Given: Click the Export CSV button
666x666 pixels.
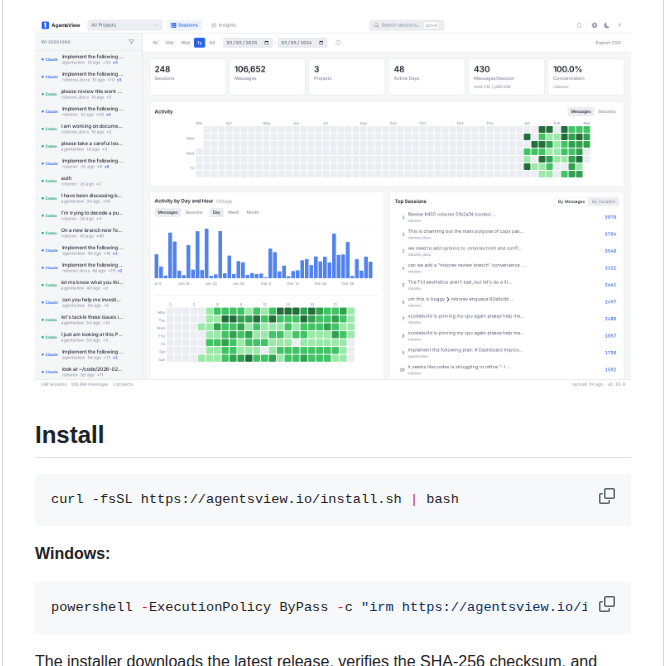Looking at the screenshot, I should 608,42.
